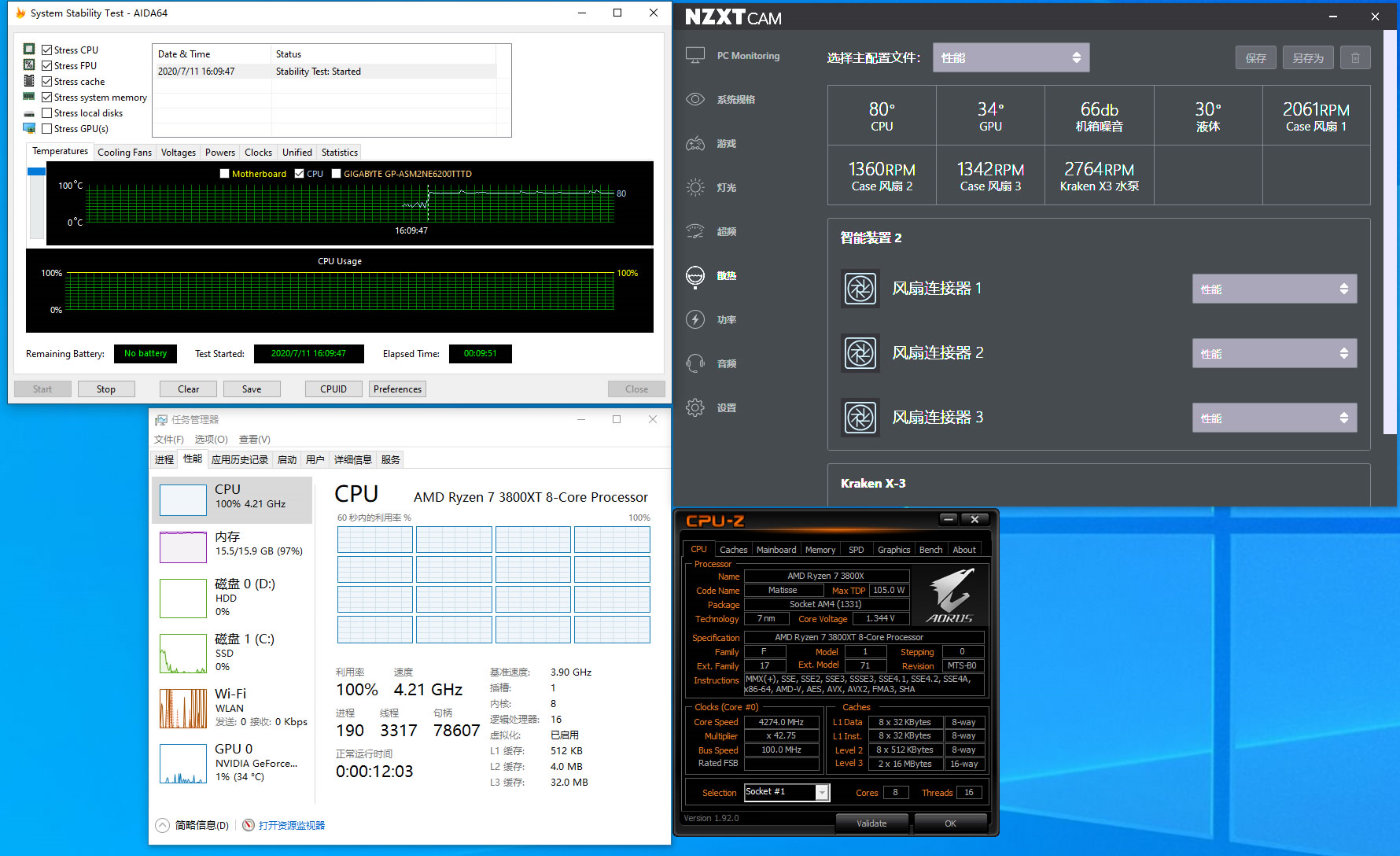Stop the AIDA64 stability test
The height and width of the screenshot is (856, 1400).
point(105,389)
